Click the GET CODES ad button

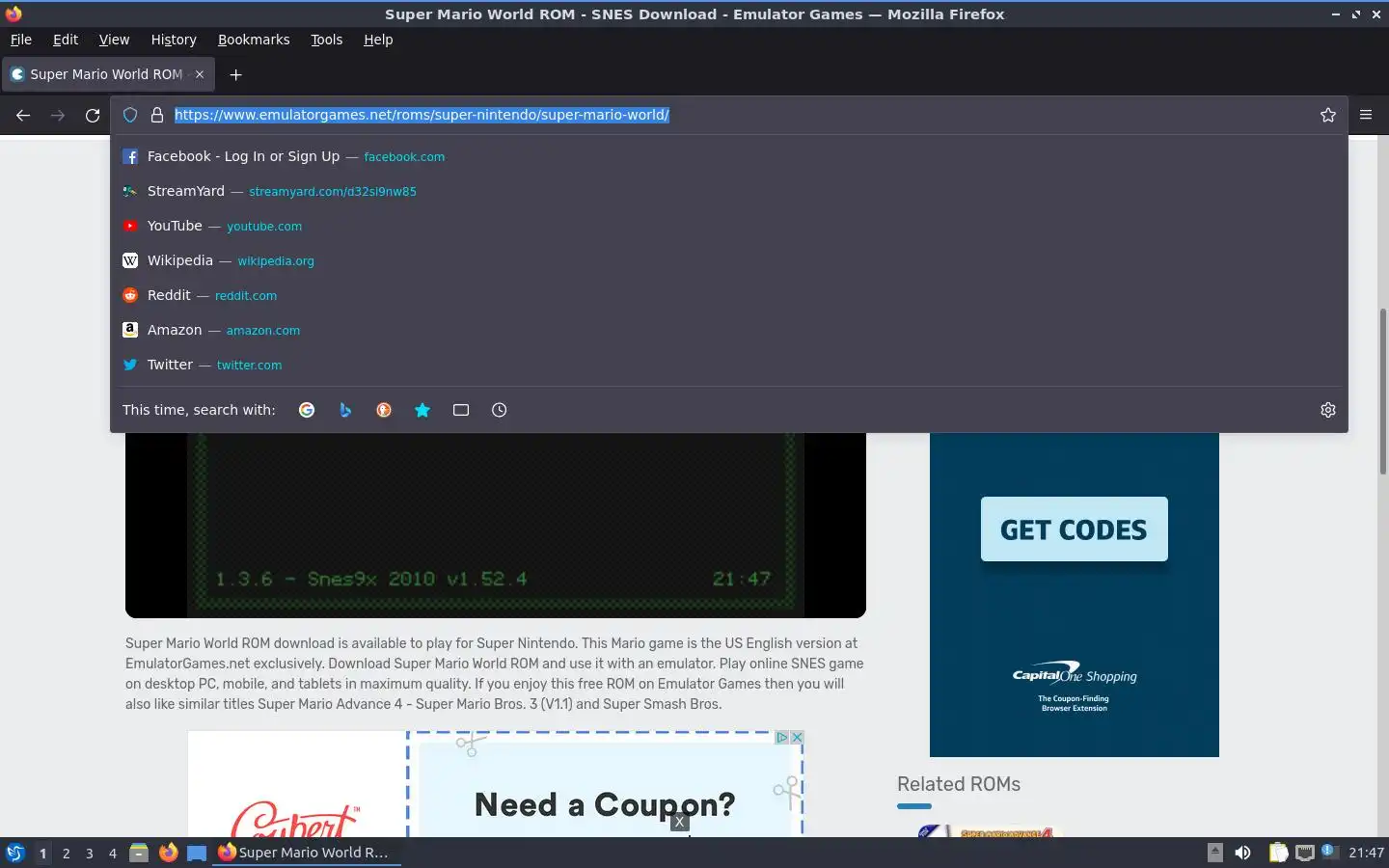[x=1074, y=529]
